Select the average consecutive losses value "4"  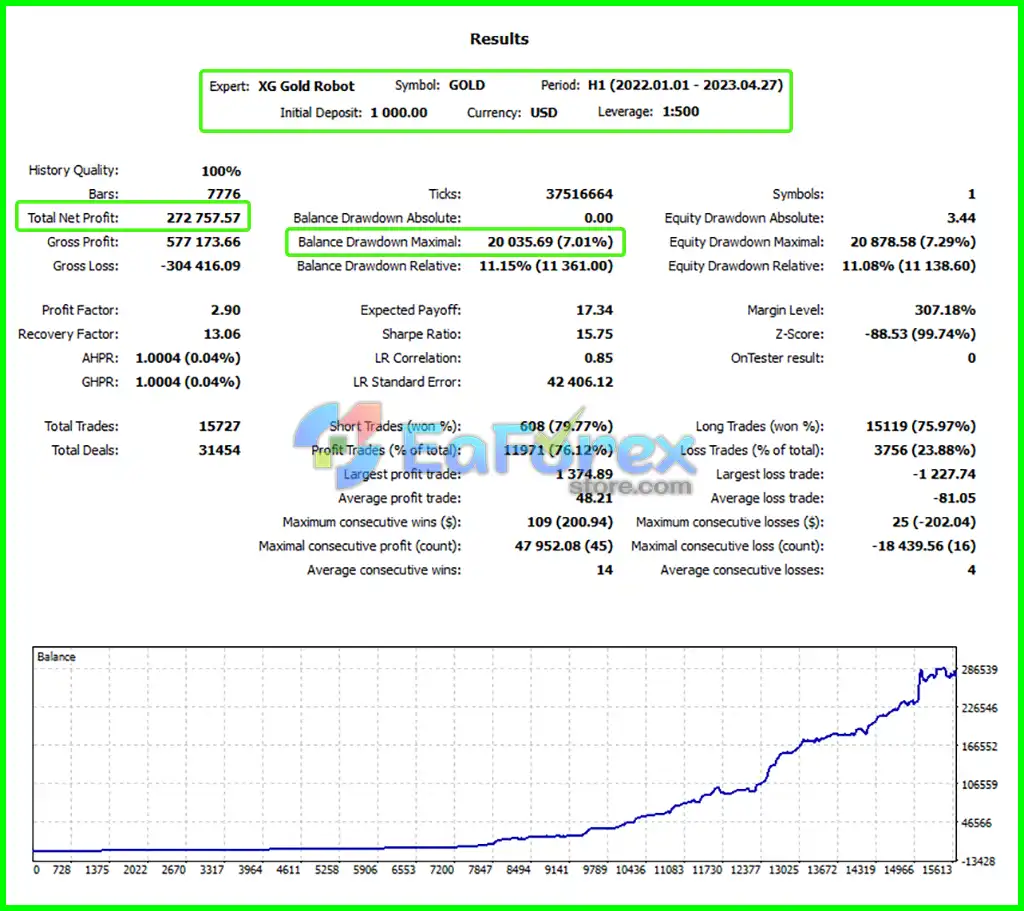pos(972,571)
